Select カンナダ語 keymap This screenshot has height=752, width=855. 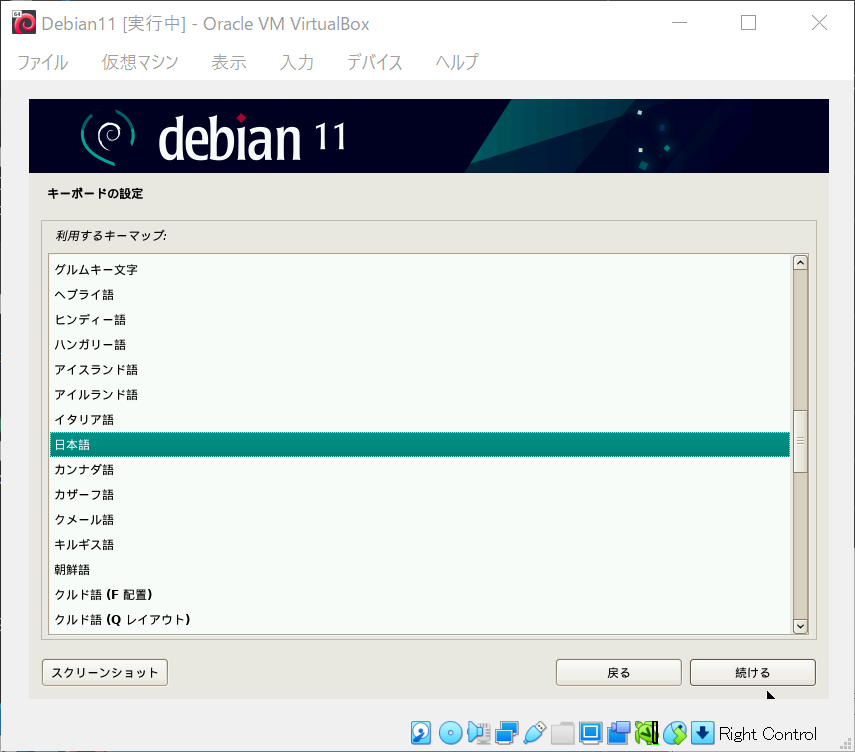click(420, 470)
